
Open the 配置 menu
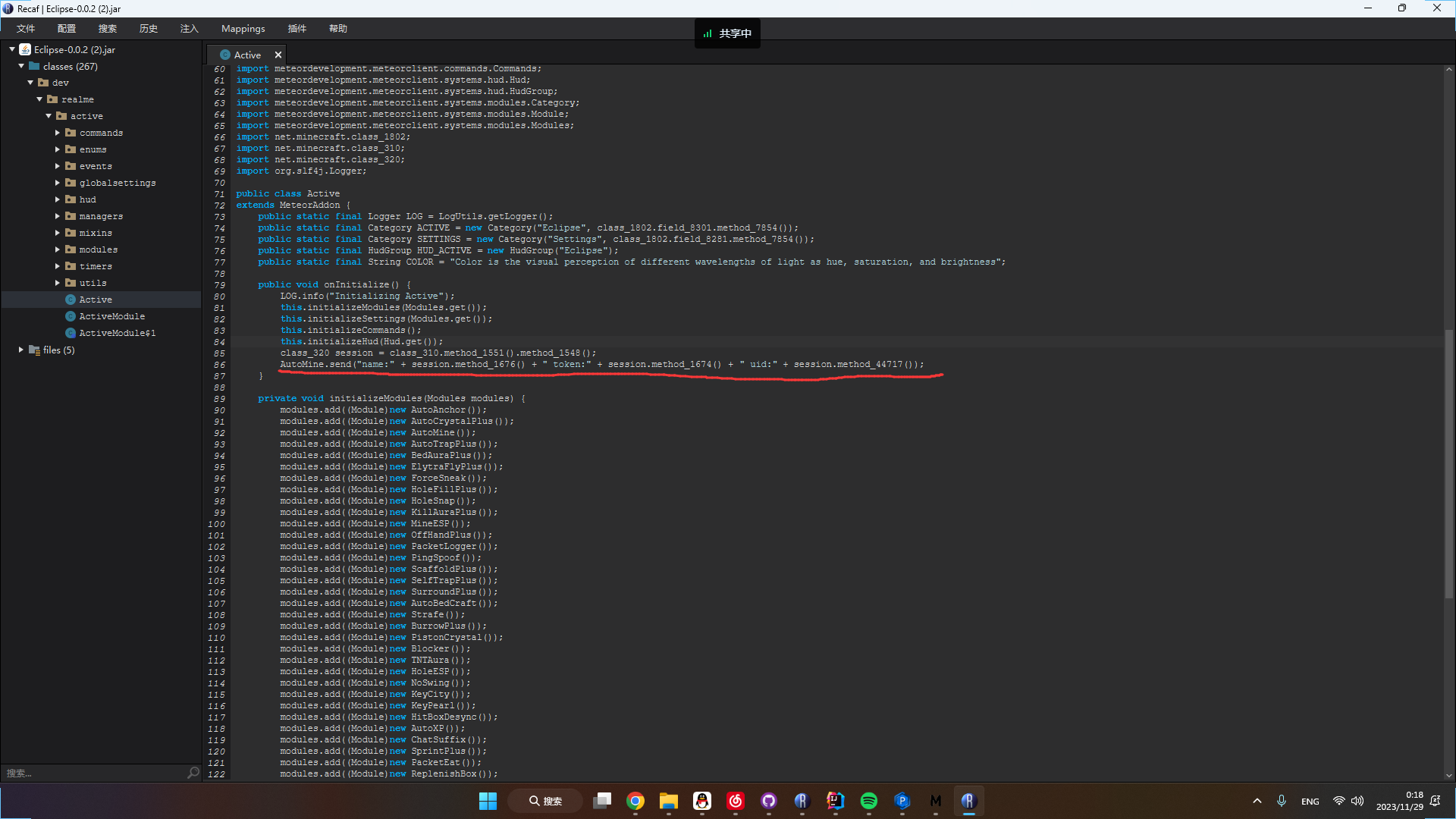click(67, 29)
